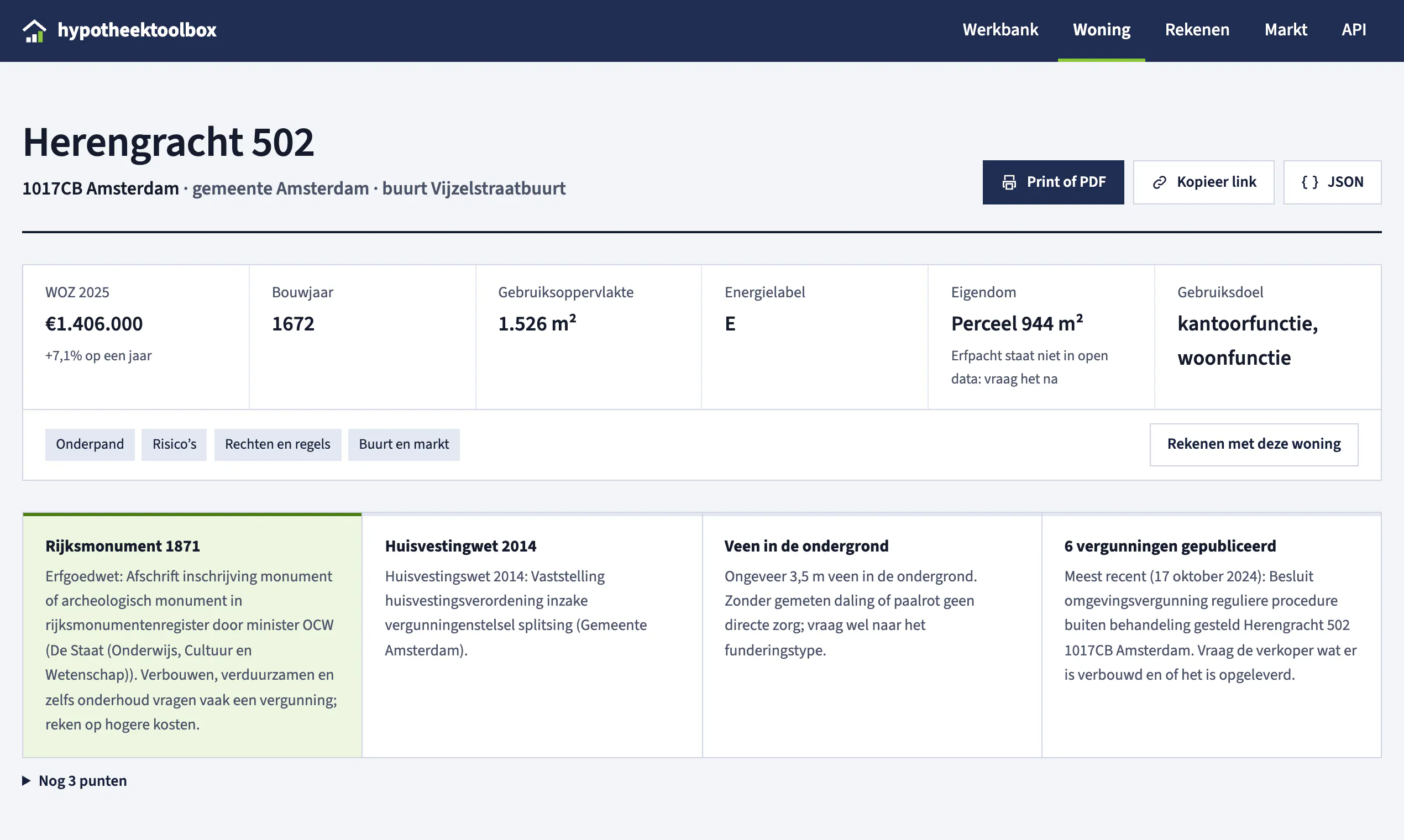1404x840 pixels.
Task: Click the 6 vergunningen gepubliceerd heading
Action: [1170, 546]
